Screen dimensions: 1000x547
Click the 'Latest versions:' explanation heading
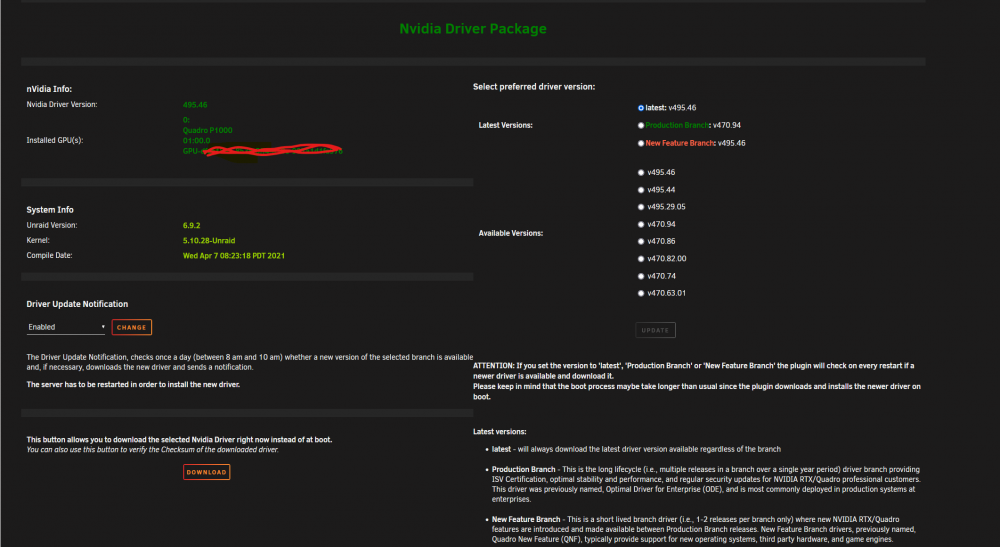(x=499, y=432)
